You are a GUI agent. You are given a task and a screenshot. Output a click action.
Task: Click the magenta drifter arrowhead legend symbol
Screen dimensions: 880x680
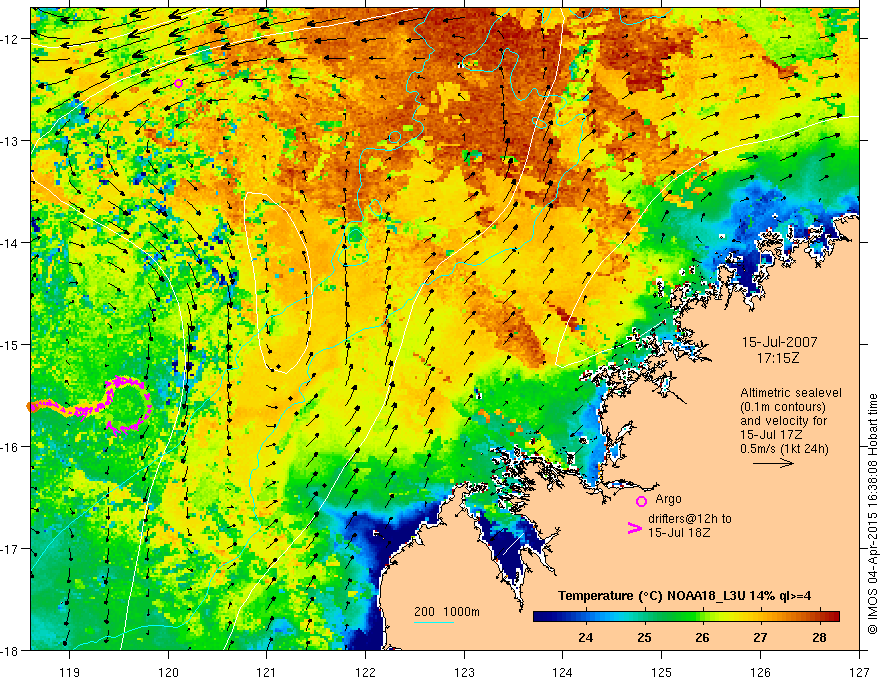coord(634,528)
